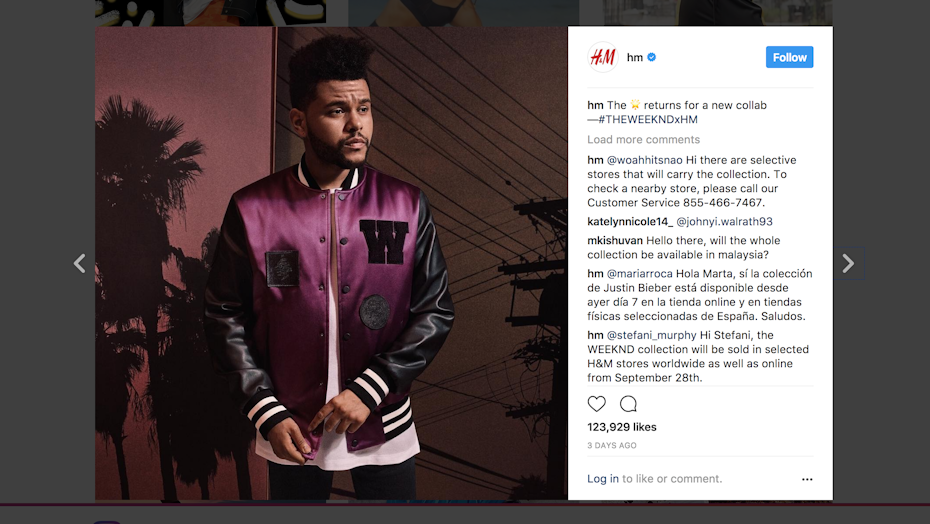The height and width of the screenshot is (524, 930).
Task: View the 123,929 likes count
Action: [622, 427]
